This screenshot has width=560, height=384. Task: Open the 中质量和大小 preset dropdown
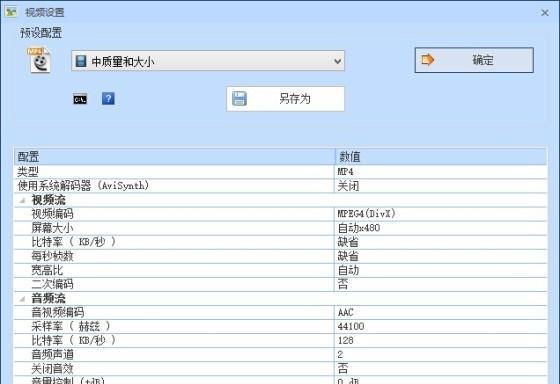click(208, 61)
